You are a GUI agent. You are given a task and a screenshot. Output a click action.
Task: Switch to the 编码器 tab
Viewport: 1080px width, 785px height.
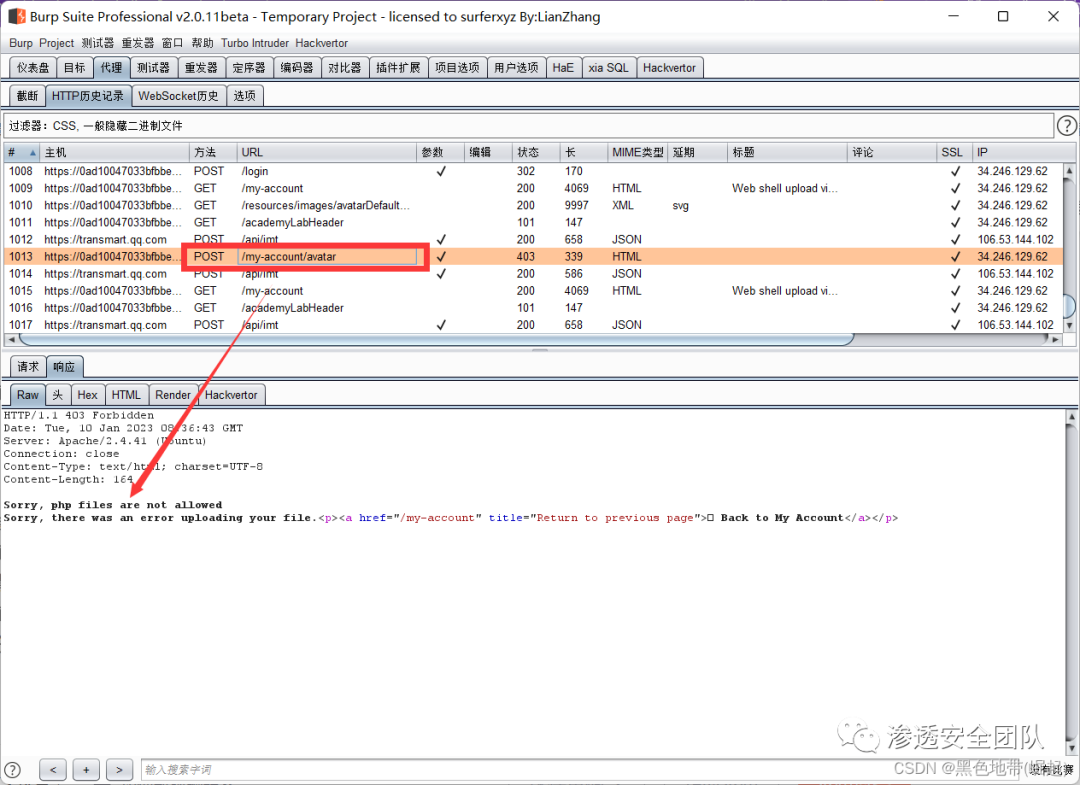point(297,67)
